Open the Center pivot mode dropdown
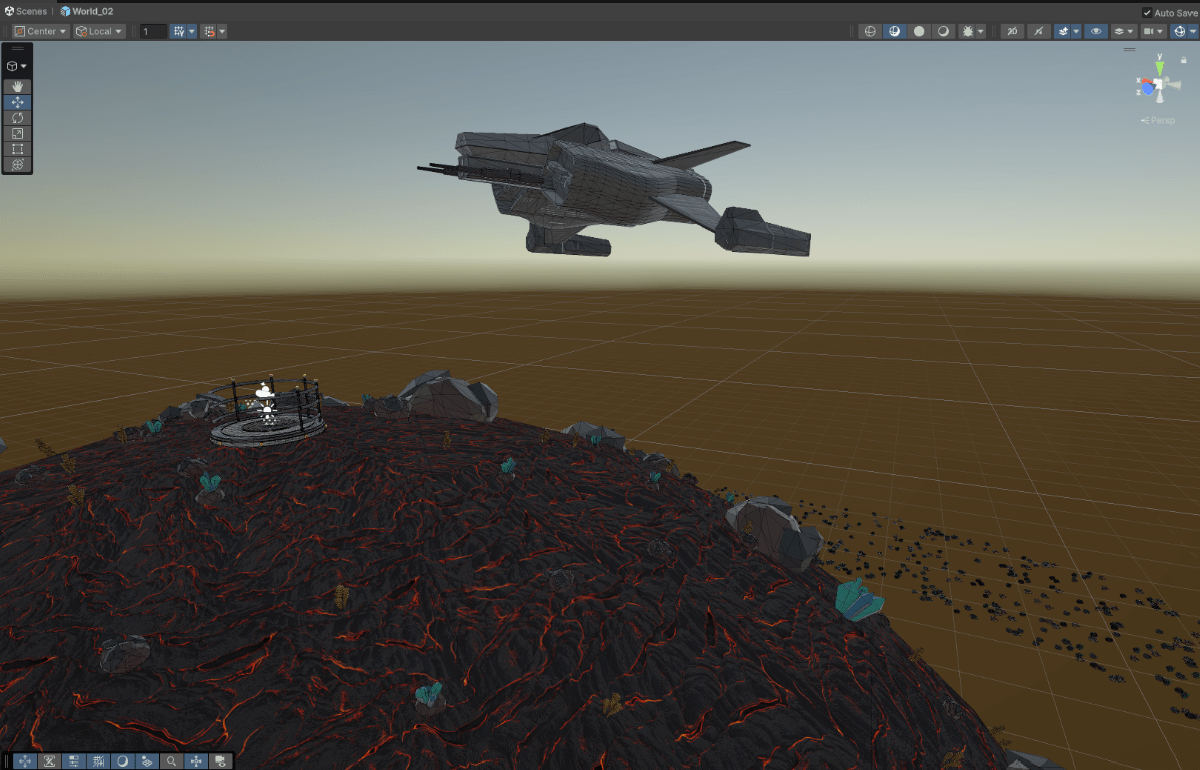This screenshot has width=1200, height=770. tap(39, 31)
